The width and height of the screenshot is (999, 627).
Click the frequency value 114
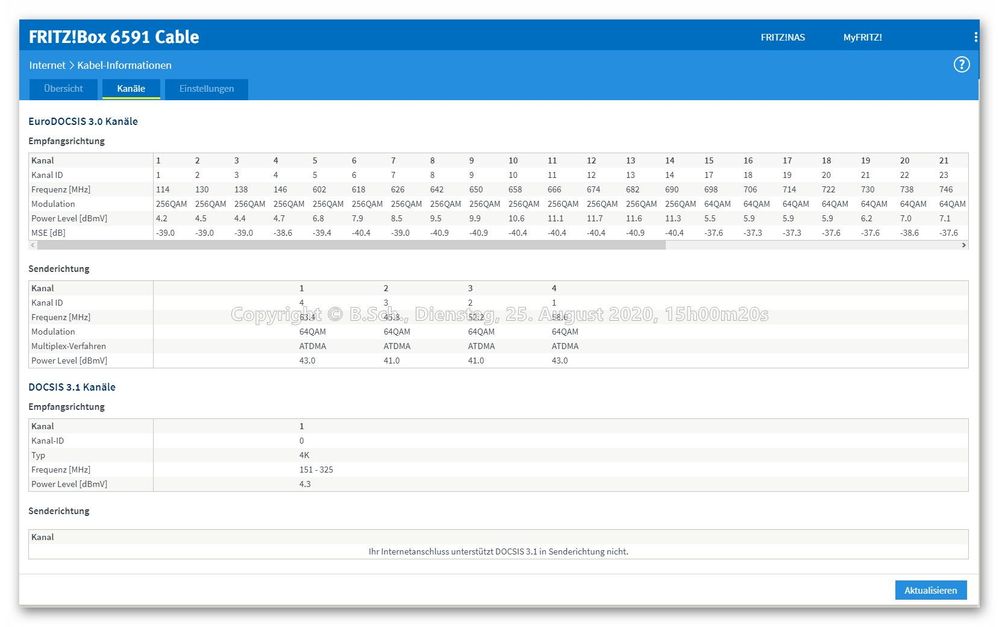(162, 189)
